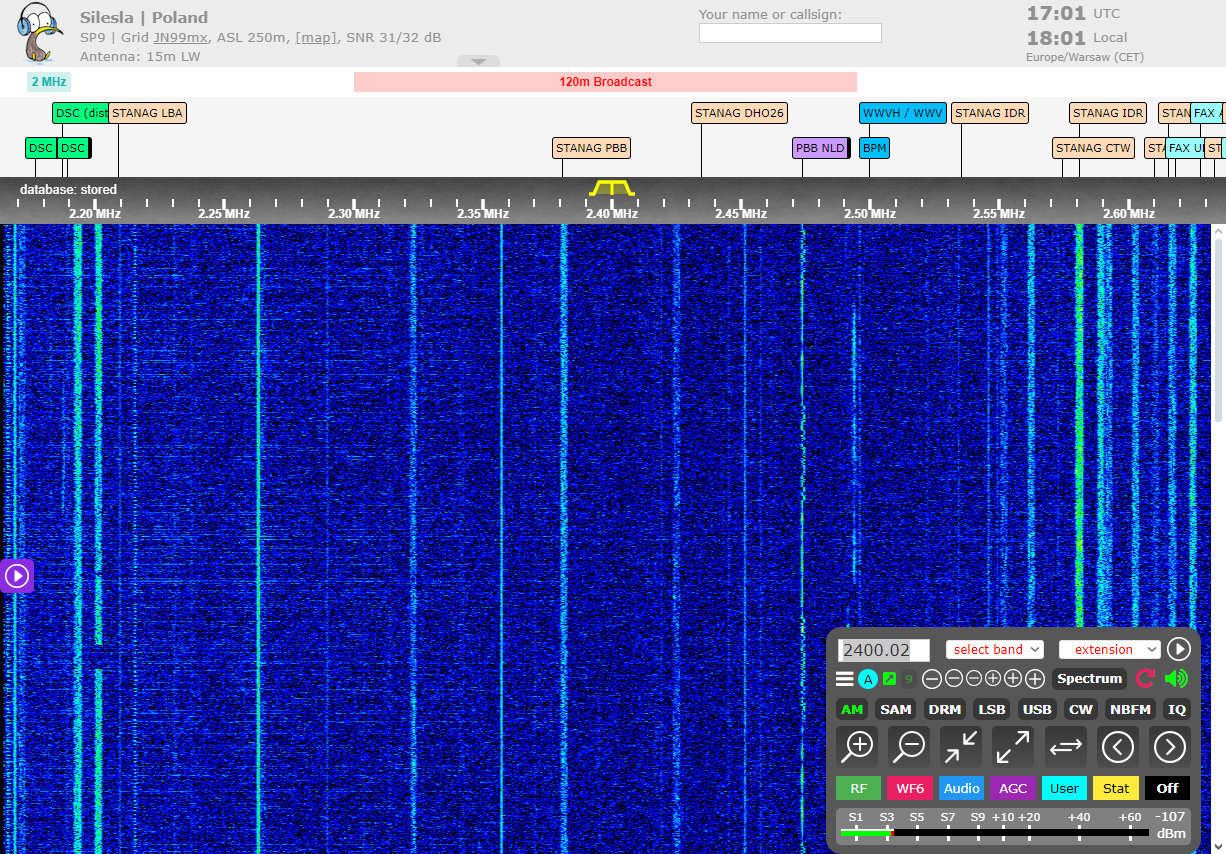Click the Silesia | Poland title
Image resolution: width=1226 pixels, height=854 pixels.
click(144, 17)
